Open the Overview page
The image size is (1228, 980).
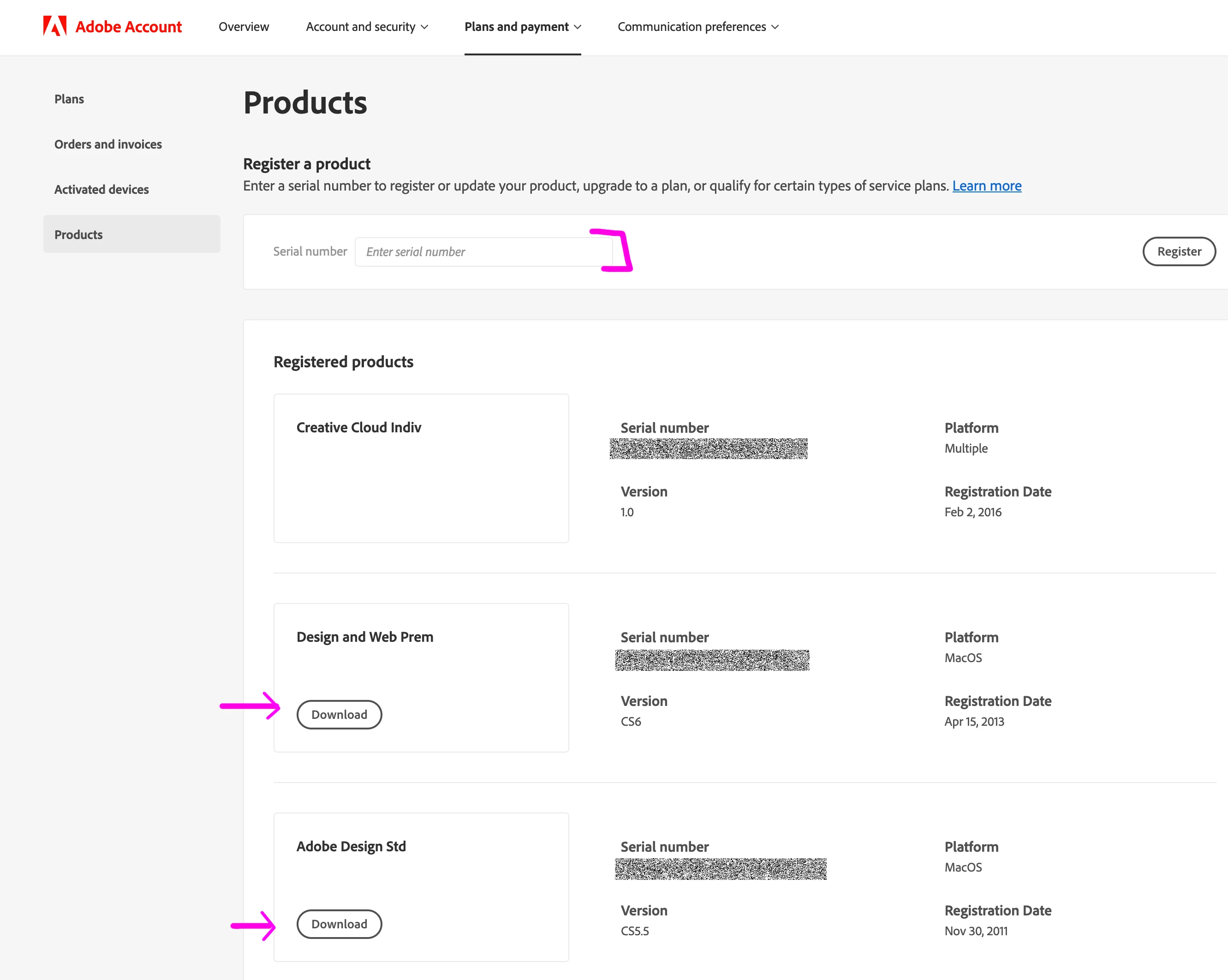[243, 27]
